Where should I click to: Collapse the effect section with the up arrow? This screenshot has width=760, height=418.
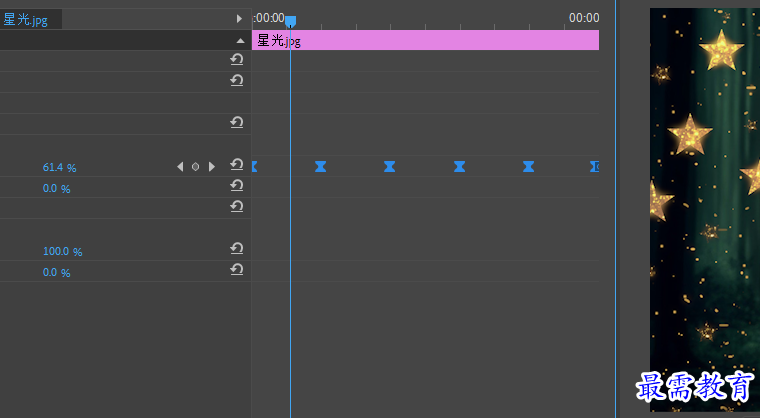(x=240, y=41)
